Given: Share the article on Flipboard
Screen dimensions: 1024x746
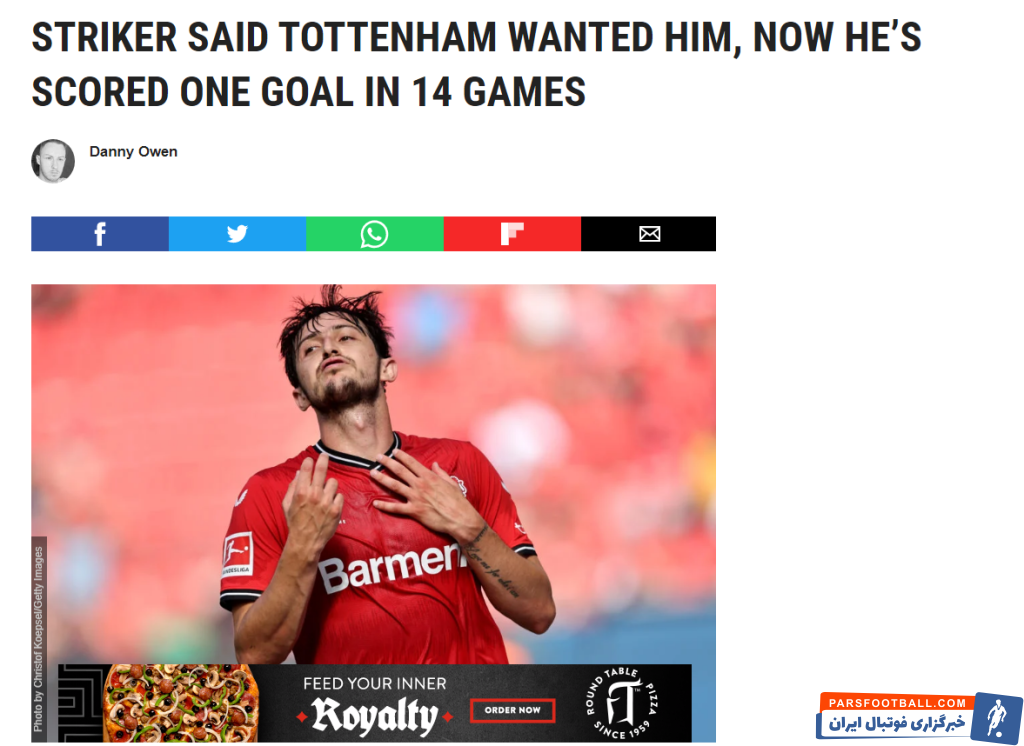Looking at the screenshot, I should click(513, 234).
